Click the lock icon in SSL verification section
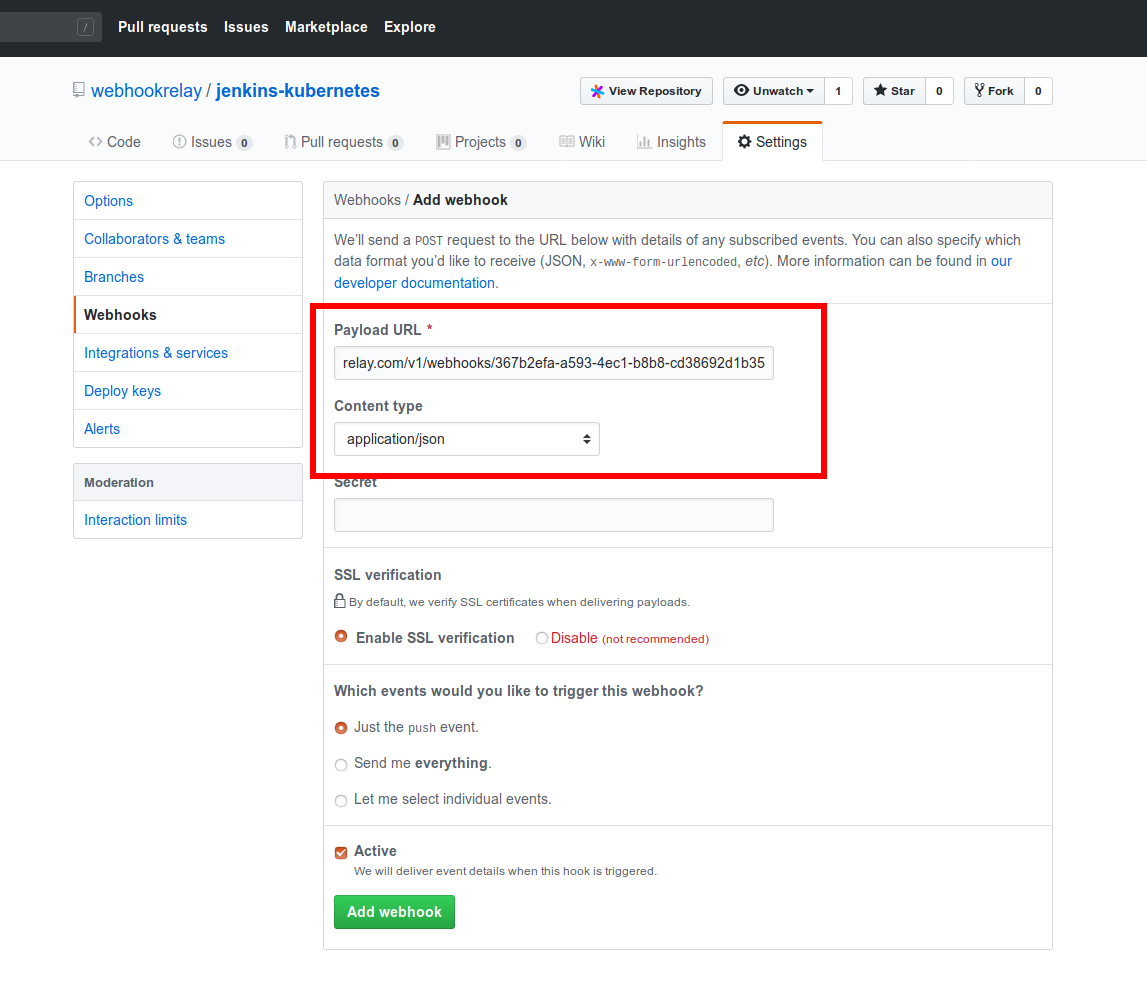 [341, 600]
